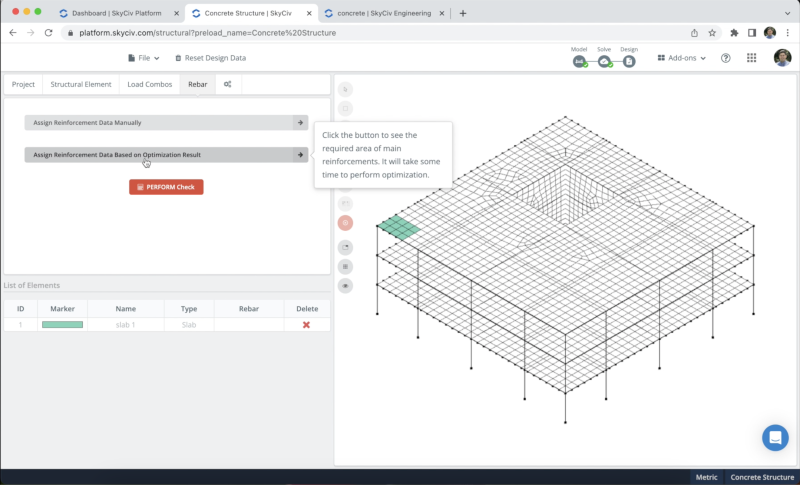Click the browser address bar
Screen dimensions: 800x485
pyautogui.click(x=380, y=33)
